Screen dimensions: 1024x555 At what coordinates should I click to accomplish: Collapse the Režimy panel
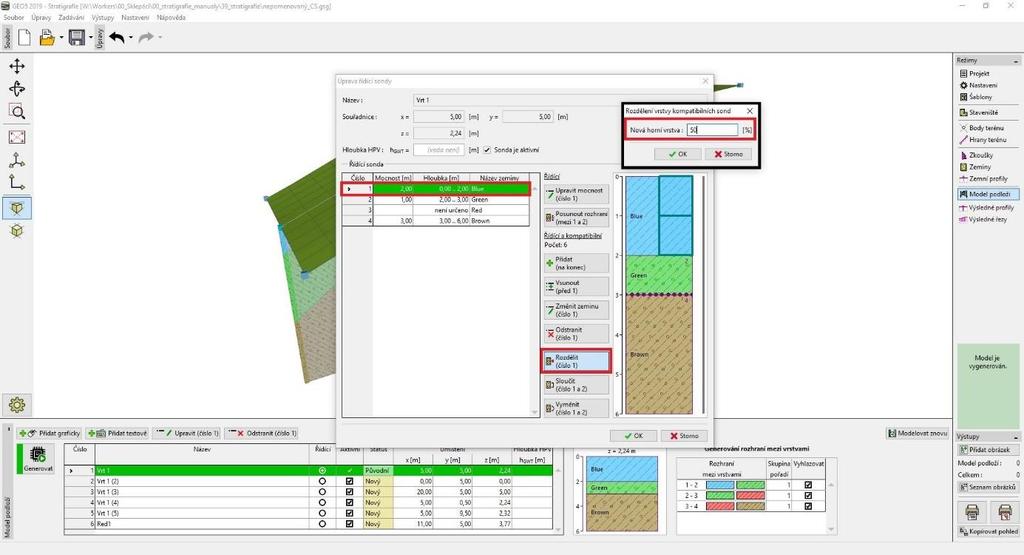coord(1016,61)
